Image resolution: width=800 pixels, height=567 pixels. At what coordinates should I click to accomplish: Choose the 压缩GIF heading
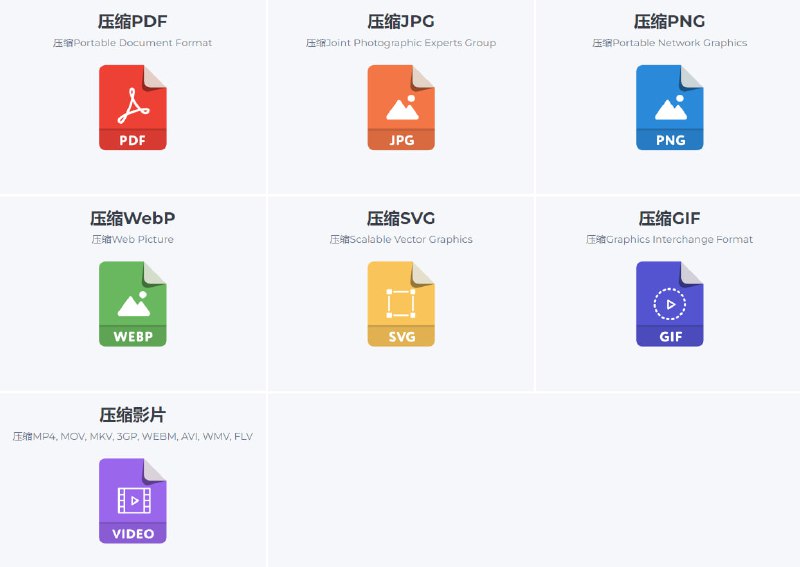click(x=670, y=219)
